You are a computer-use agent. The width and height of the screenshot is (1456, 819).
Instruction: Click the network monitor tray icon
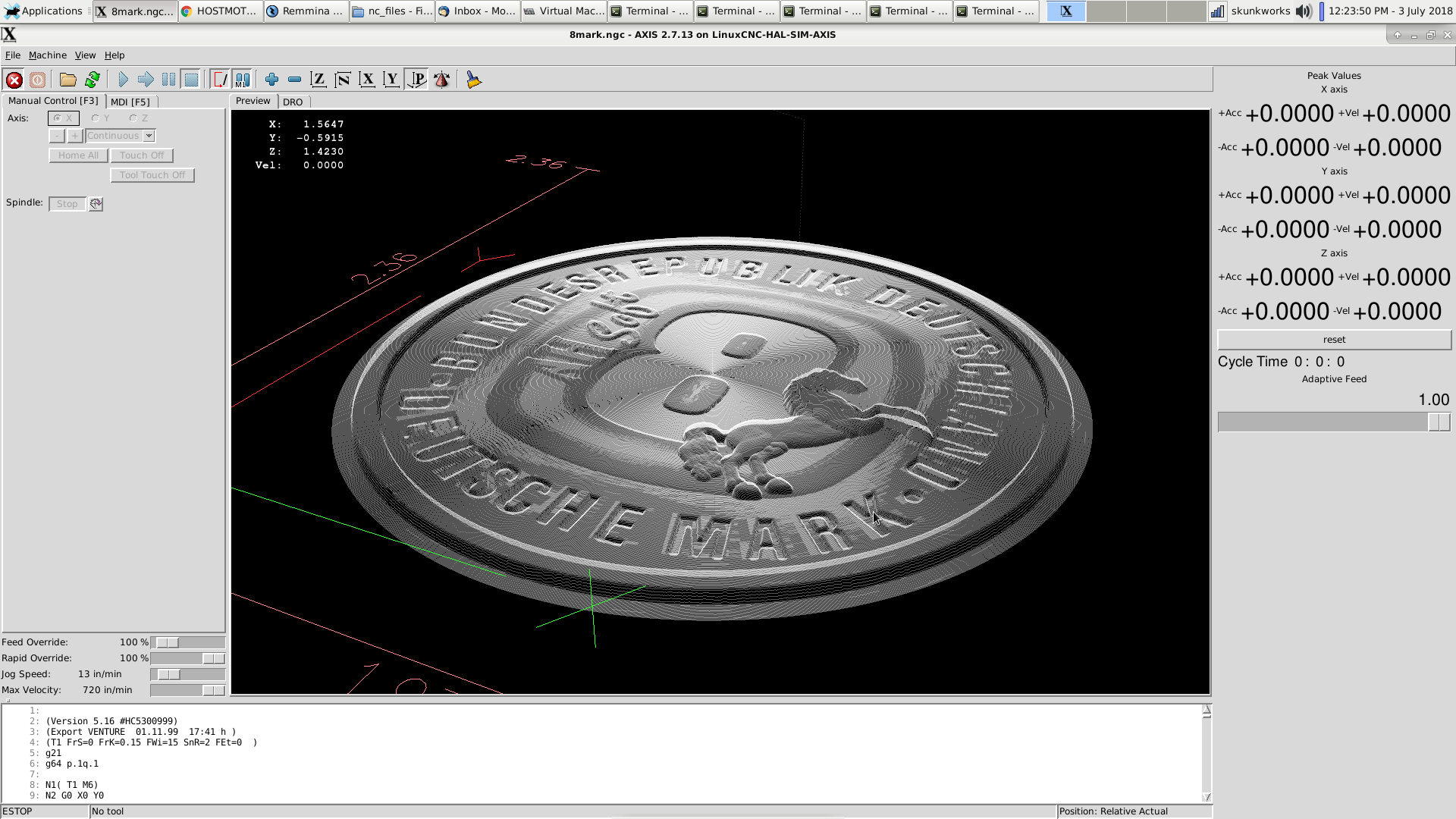pyautogui.click(x=1217, y=11)
